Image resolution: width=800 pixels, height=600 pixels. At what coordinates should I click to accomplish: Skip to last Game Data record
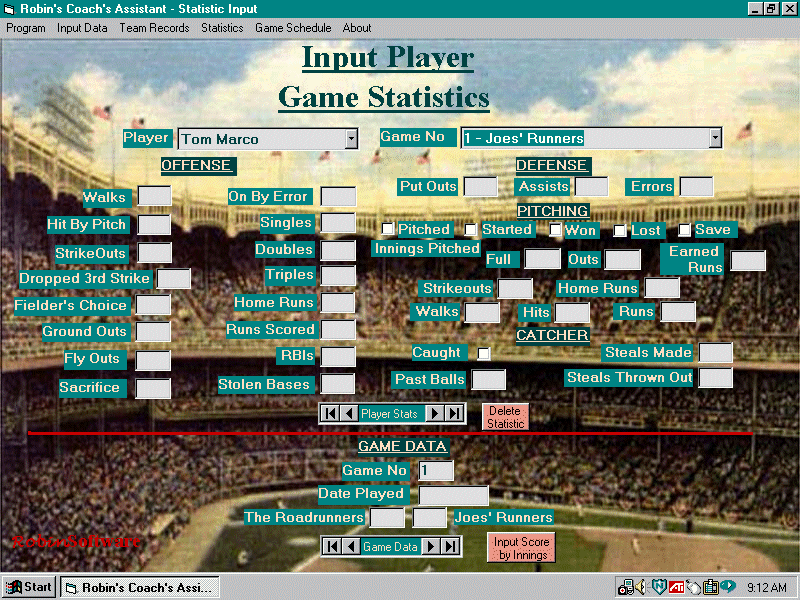click(x=450, y=546)
